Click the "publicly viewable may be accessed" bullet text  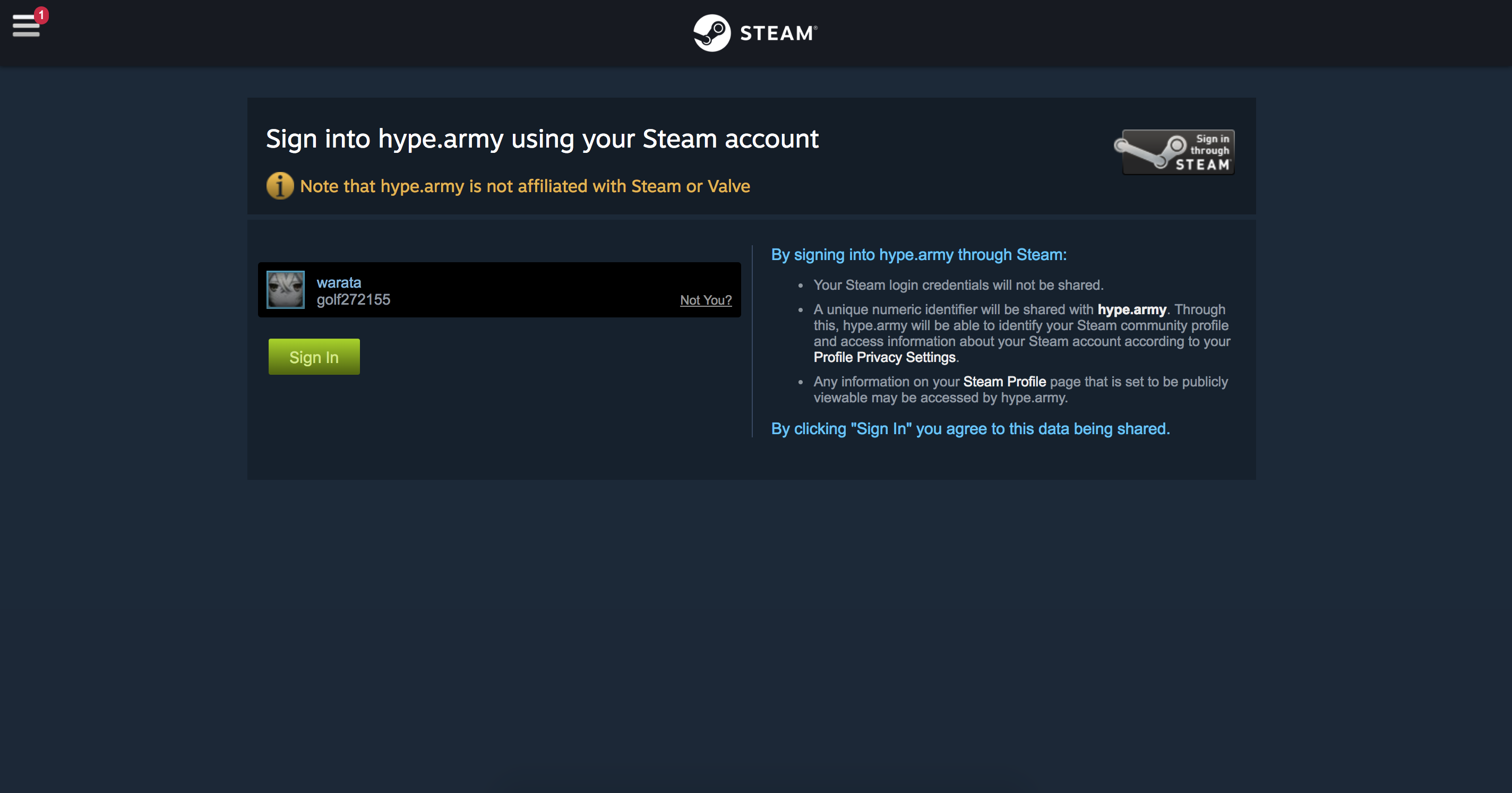pyautogui.click(x=1020, y=390)
